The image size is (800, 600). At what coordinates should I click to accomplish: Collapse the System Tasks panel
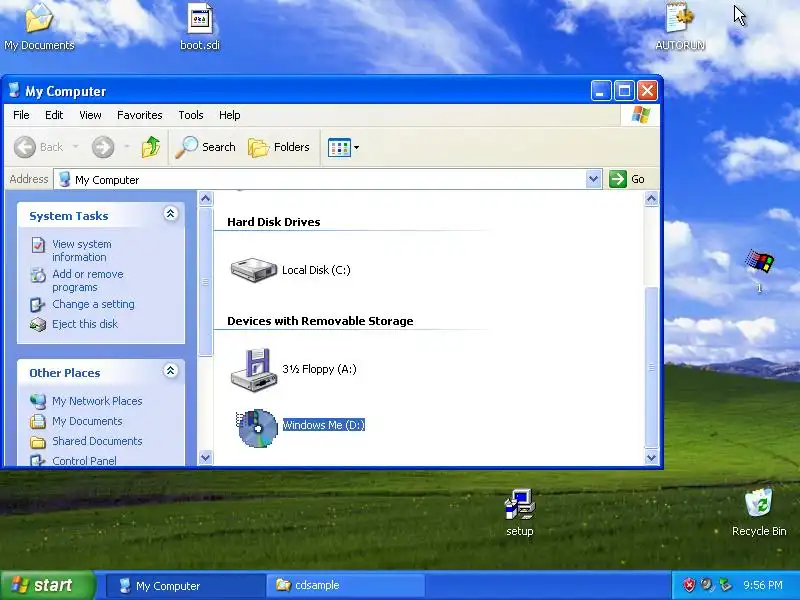(170, 214)
